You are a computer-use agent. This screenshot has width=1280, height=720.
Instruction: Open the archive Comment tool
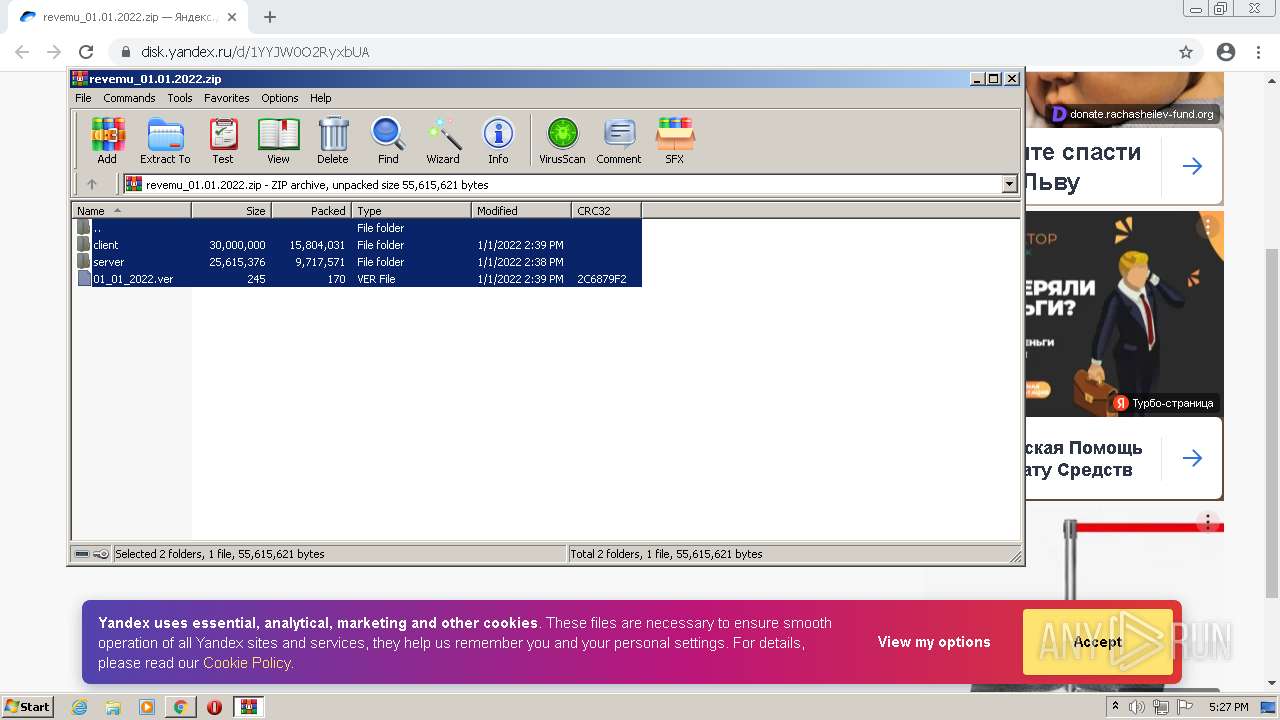coord(619,140)
